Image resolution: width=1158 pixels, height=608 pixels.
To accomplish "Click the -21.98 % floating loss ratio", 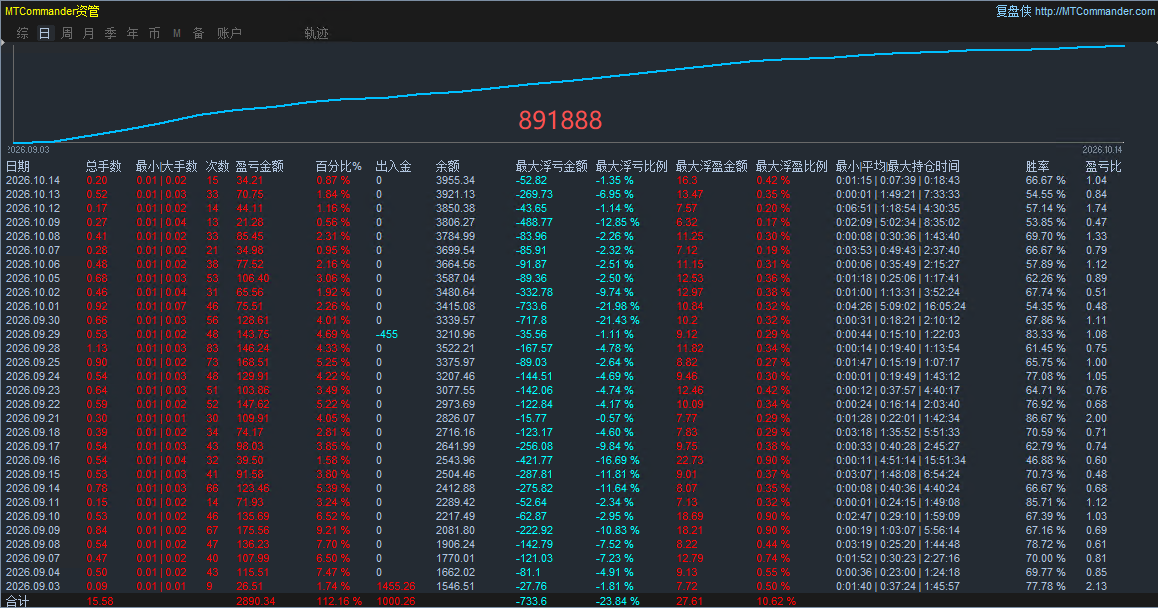I will [x=617, y=307].
